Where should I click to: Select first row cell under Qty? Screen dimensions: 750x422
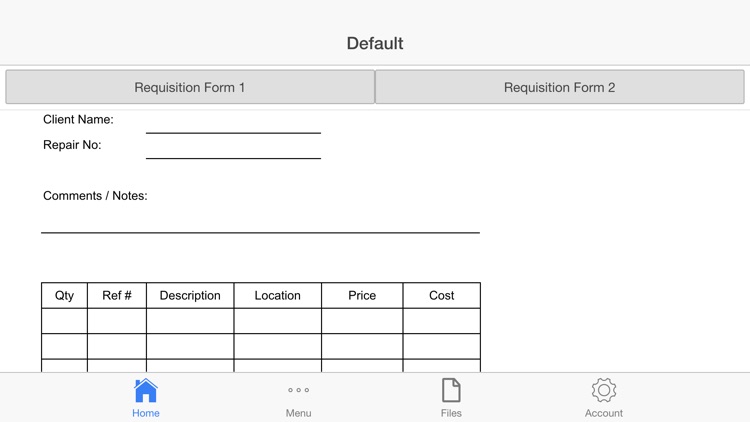tap(64, 321)
